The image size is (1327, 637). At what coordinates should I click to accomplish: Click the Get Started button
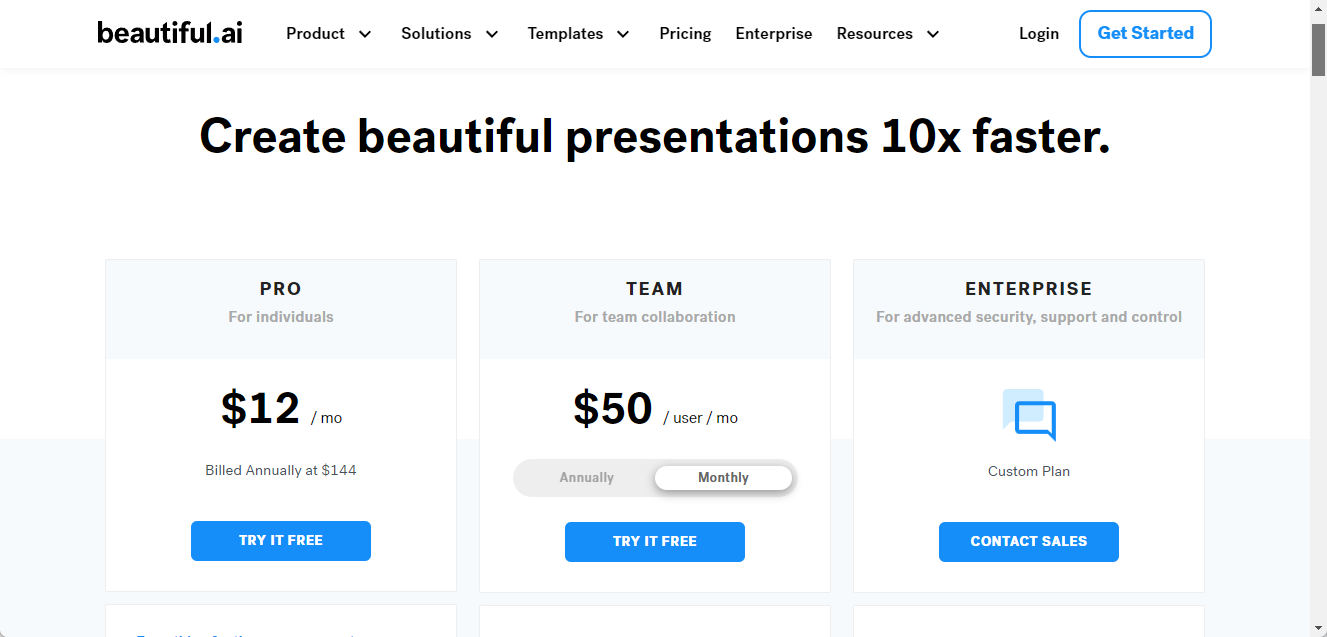[x=1145, y=34]
